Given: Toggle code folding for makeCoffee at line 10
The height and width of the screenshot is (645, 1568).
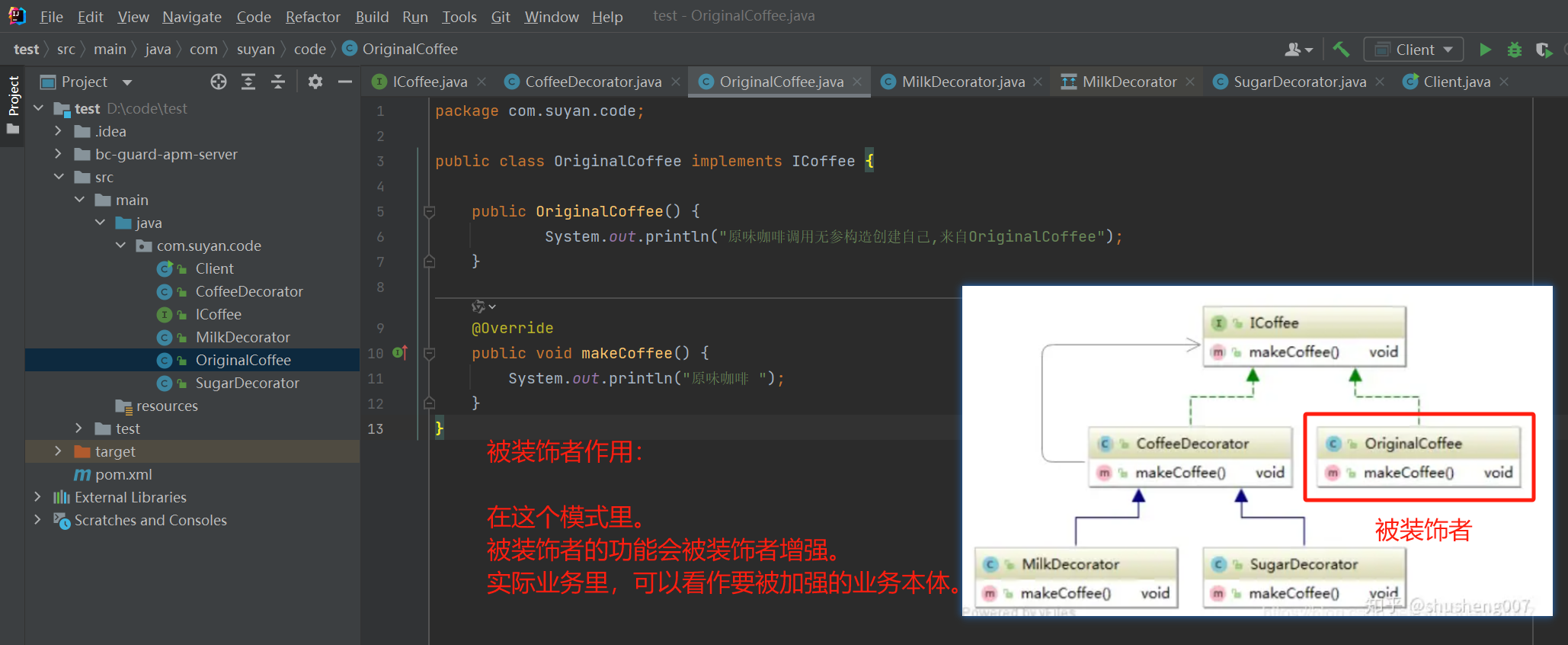Looking at the screenshot, I should pos(429,353).
